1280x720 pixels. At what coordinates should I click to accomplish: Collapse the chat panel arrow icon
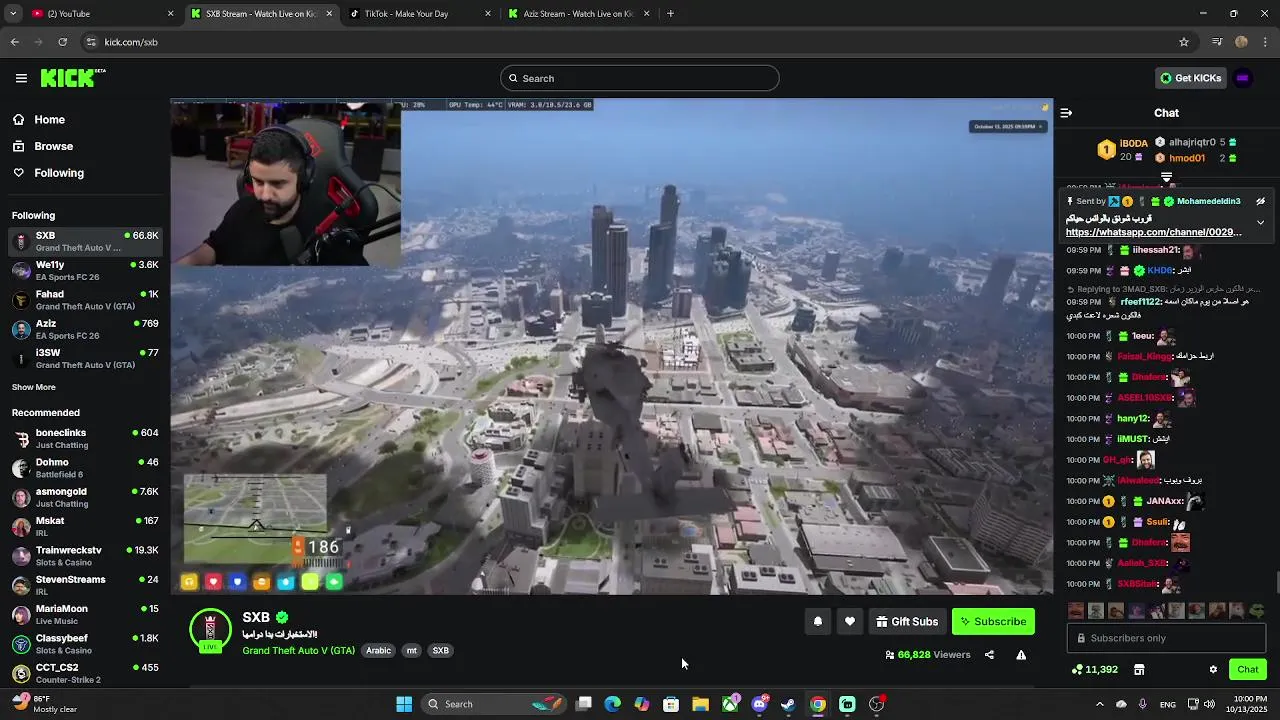point(1066,113)
